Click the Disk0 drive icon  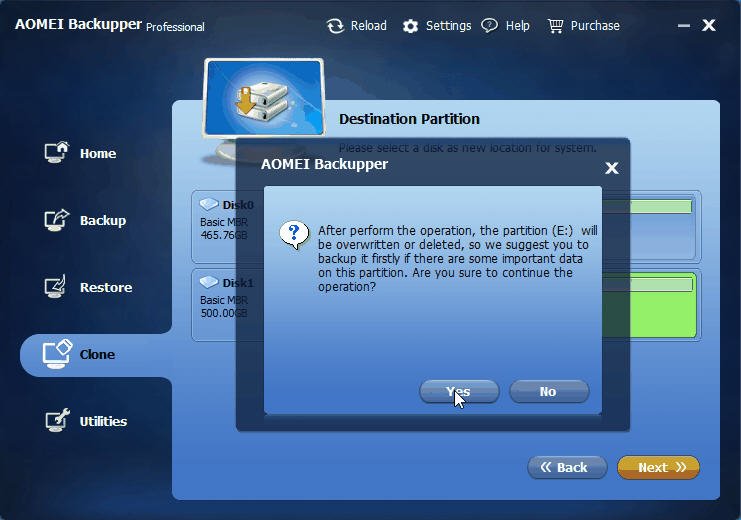coord(209,204)
